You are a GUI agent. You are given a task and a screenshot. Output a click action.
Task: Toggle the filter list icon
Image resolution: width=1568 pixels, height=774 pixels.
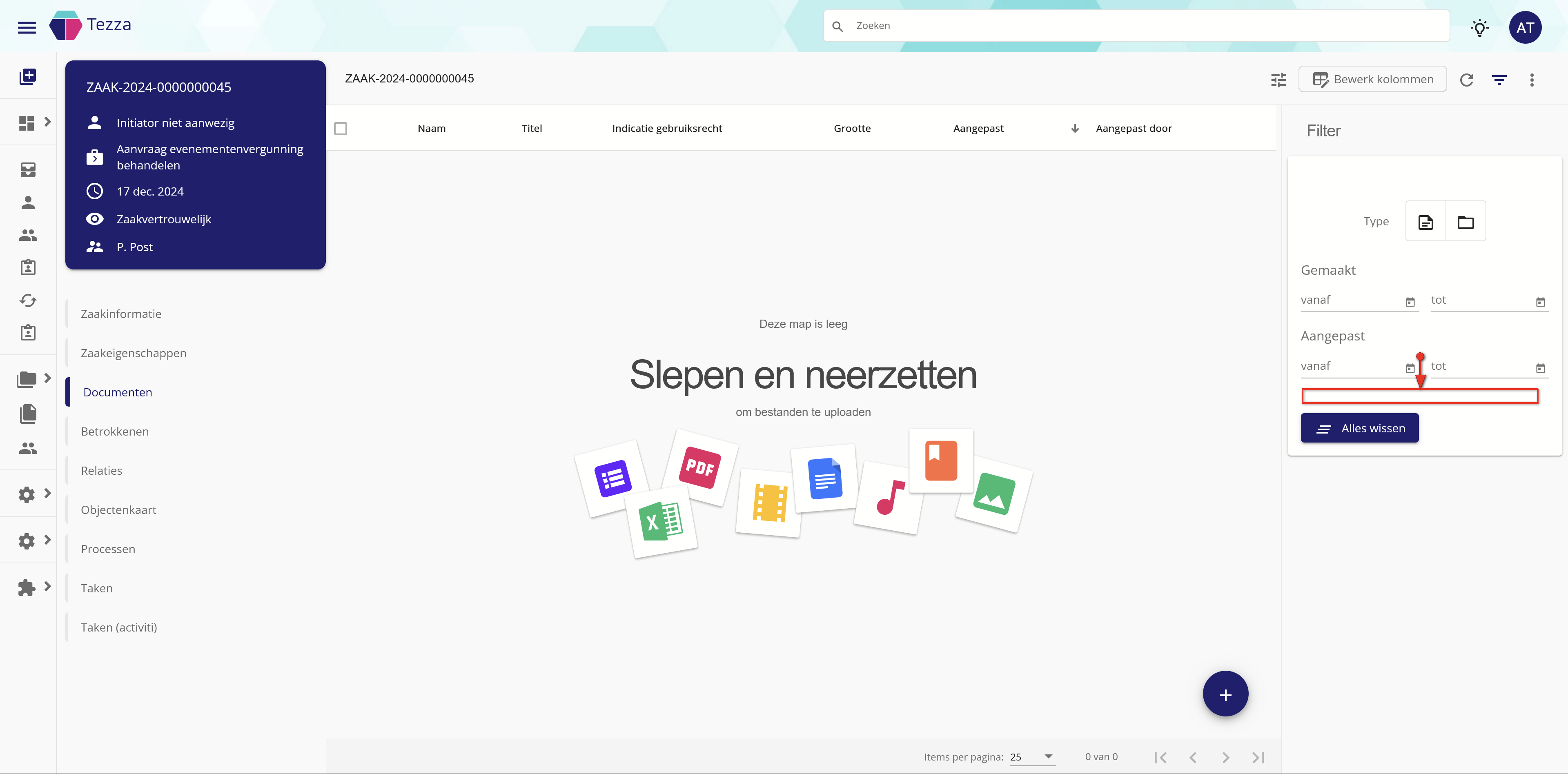(x=1499, y=80)
